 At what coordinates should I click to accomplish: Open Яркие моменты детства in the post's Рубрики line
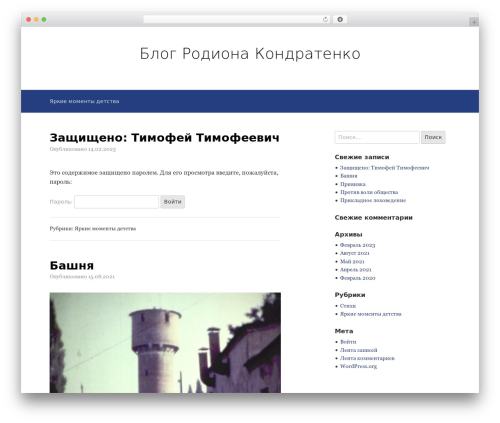pyautogui.click(x=105, y=229)
